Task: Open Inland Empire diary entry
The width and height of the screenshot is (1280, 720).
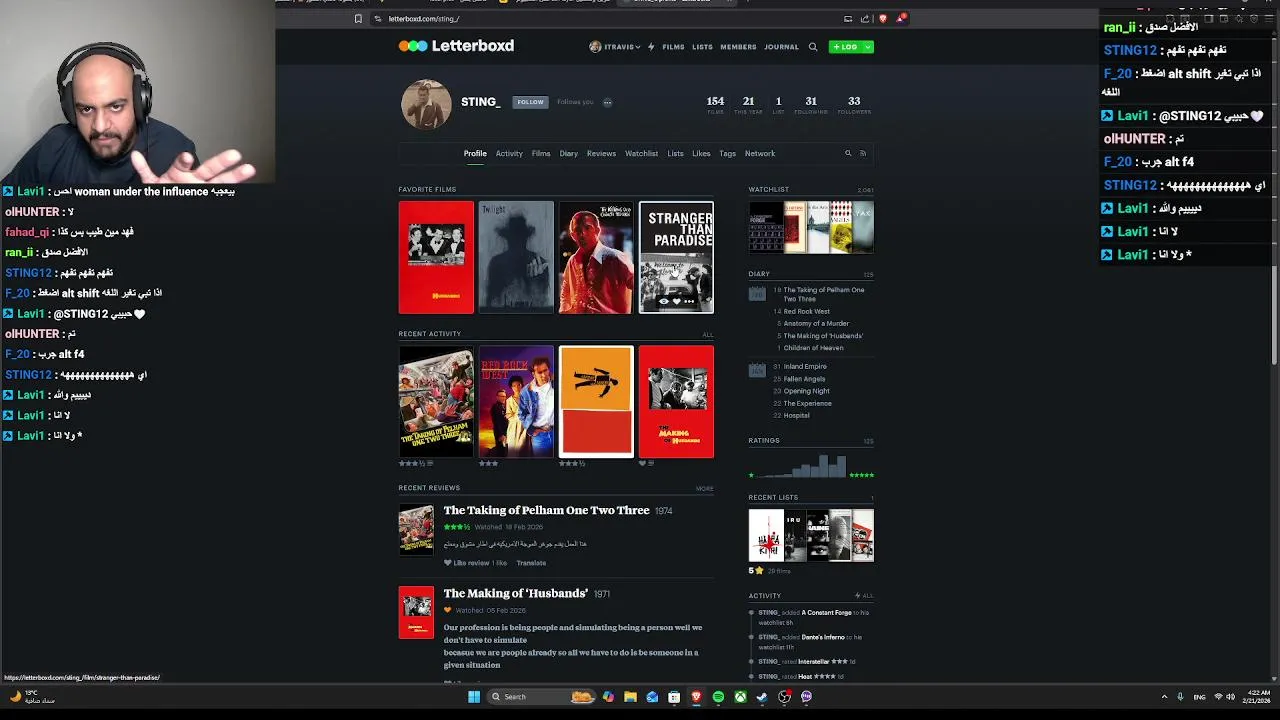Action: click(805, 366)
